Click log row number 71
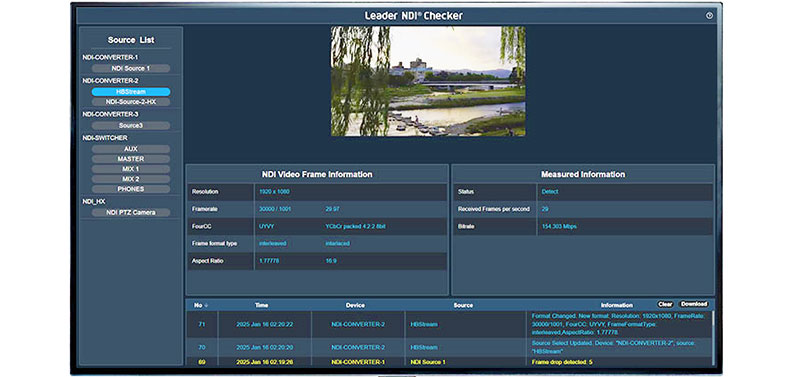The height and width of the screenshot is (377, 800). pyautogui.click(x=202, y=324)
